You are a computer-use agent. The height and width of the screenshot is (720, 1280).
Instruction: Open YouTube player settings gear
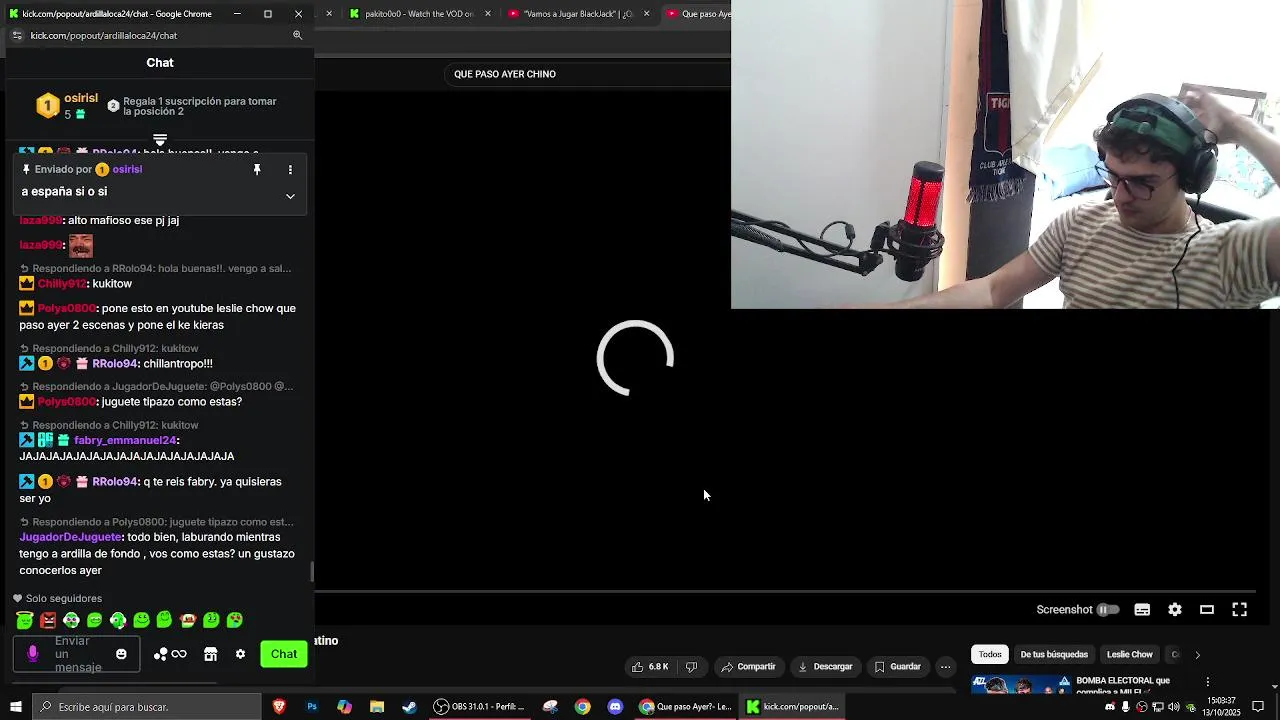coord(1175,610)
